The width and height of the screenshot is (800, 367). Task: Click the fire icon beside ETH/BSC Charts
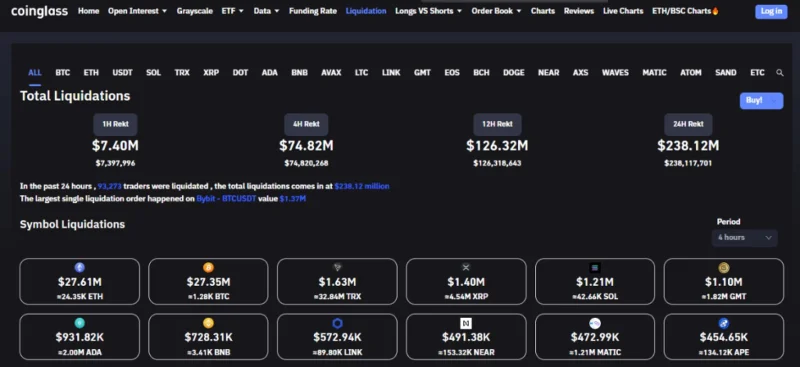tap(715, 11)
